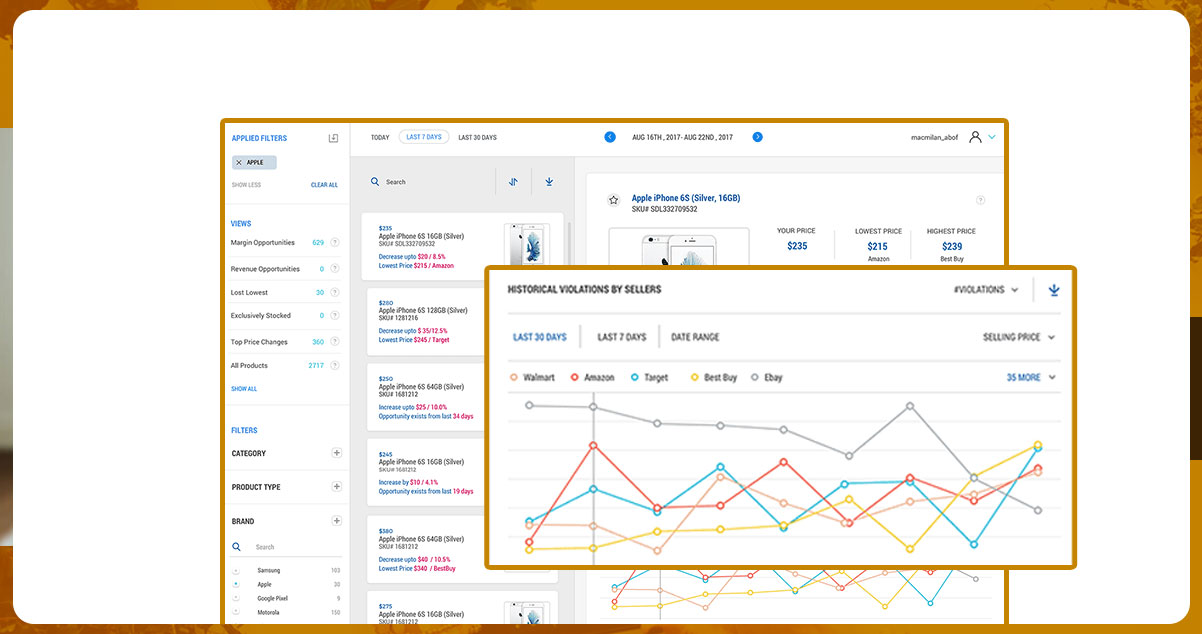Click help icon next to Margin Opportunities
Screen dimensions: 1202x634
coord(334,242)
